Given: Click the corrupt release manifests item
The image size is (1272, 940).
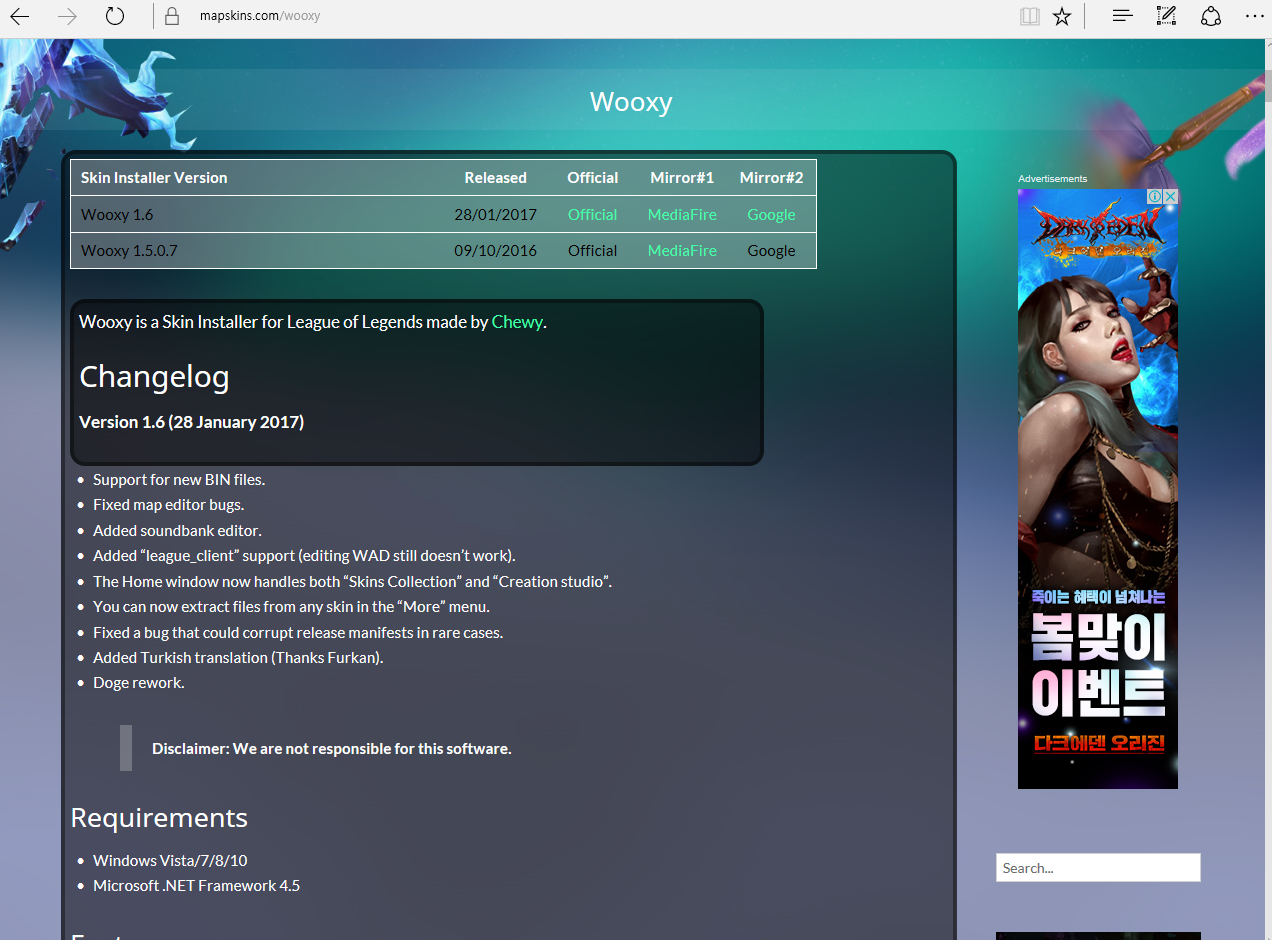Looking at the screenshot, I should (x=298, y=632).
